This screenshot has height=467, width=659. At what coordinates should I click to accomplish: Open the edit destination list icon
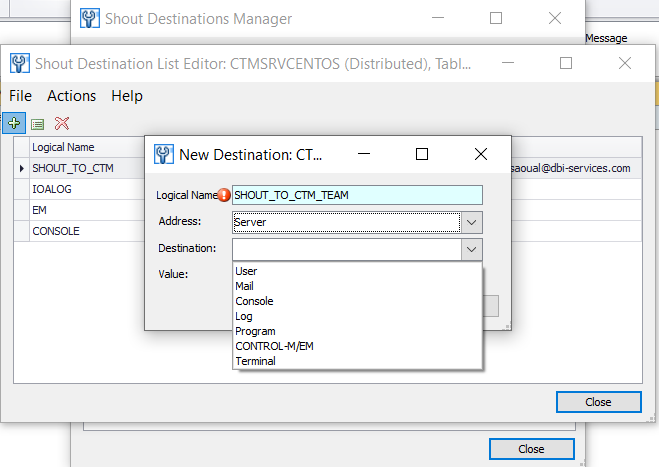(x=37, y=124)
